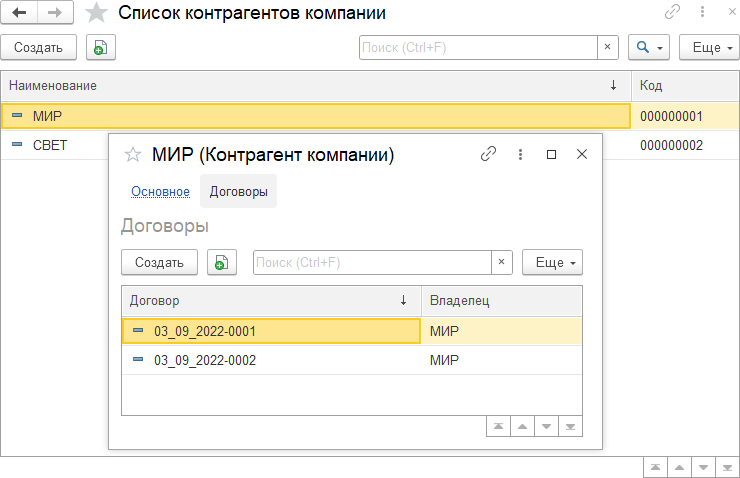Select contract 03_09_2022-0001
This screenshot has height=478, width=740.
click(271, 331)
